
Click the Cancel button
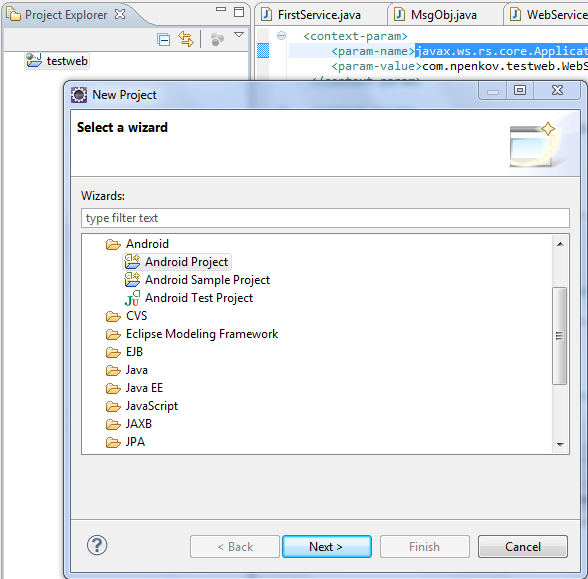pyautogui.click(x=522, y=546)
